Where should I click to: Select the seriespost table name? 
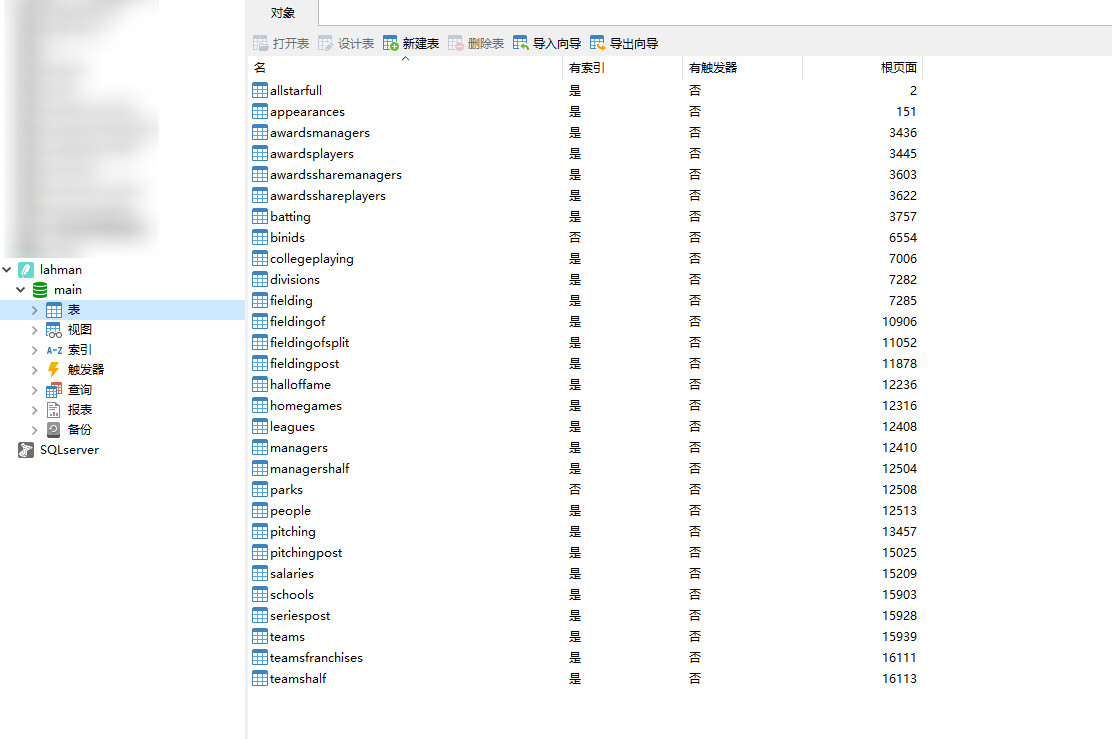[300, 616]
